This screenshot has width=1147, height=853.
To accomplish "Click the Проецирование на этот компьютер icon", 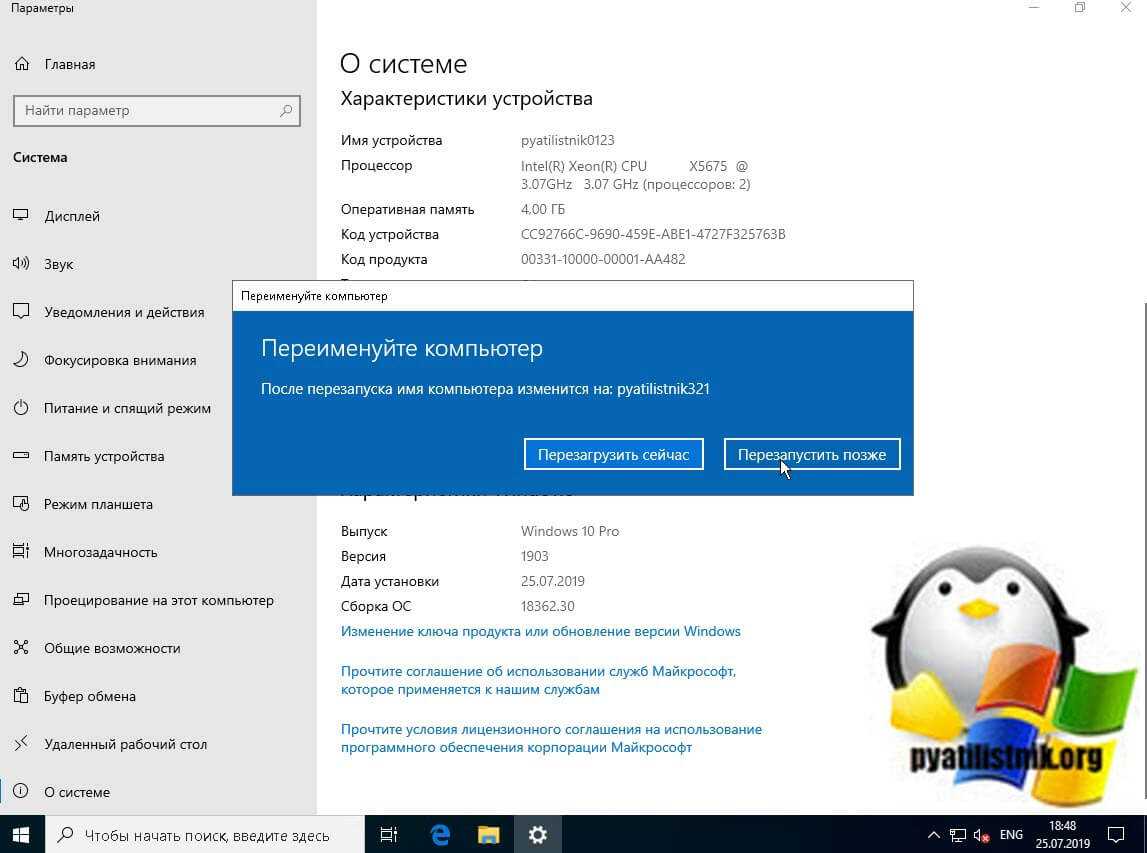I will (21, 600).
